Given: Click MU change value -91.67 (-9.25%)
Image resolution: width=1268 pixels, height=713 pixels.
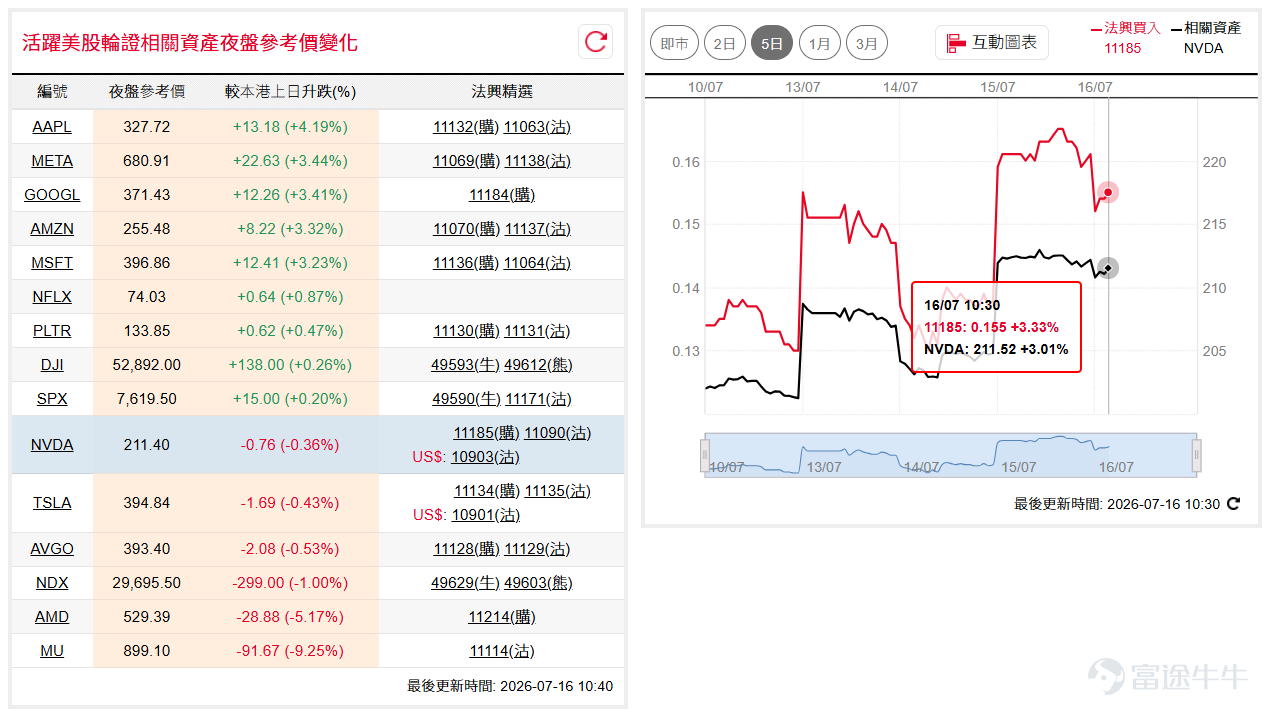Looking at the screenshot, I should pos(290,651).
